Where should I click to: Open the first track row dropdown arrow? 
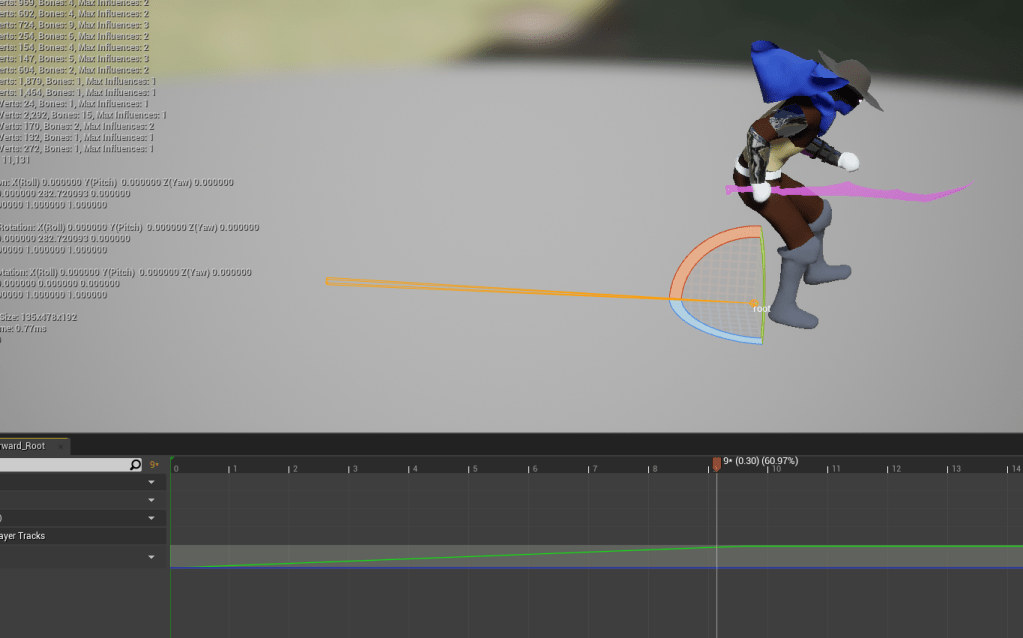pyautogui.click(x=152, y=482)
